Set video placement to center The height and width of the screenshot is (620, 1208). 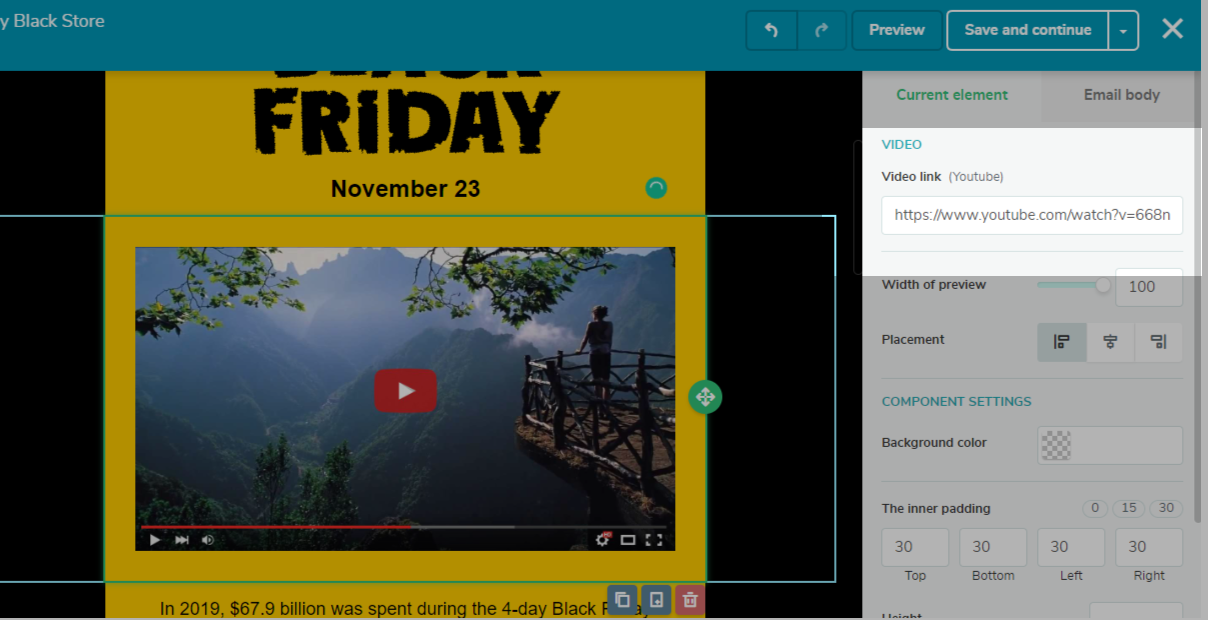pos(1110,342)
